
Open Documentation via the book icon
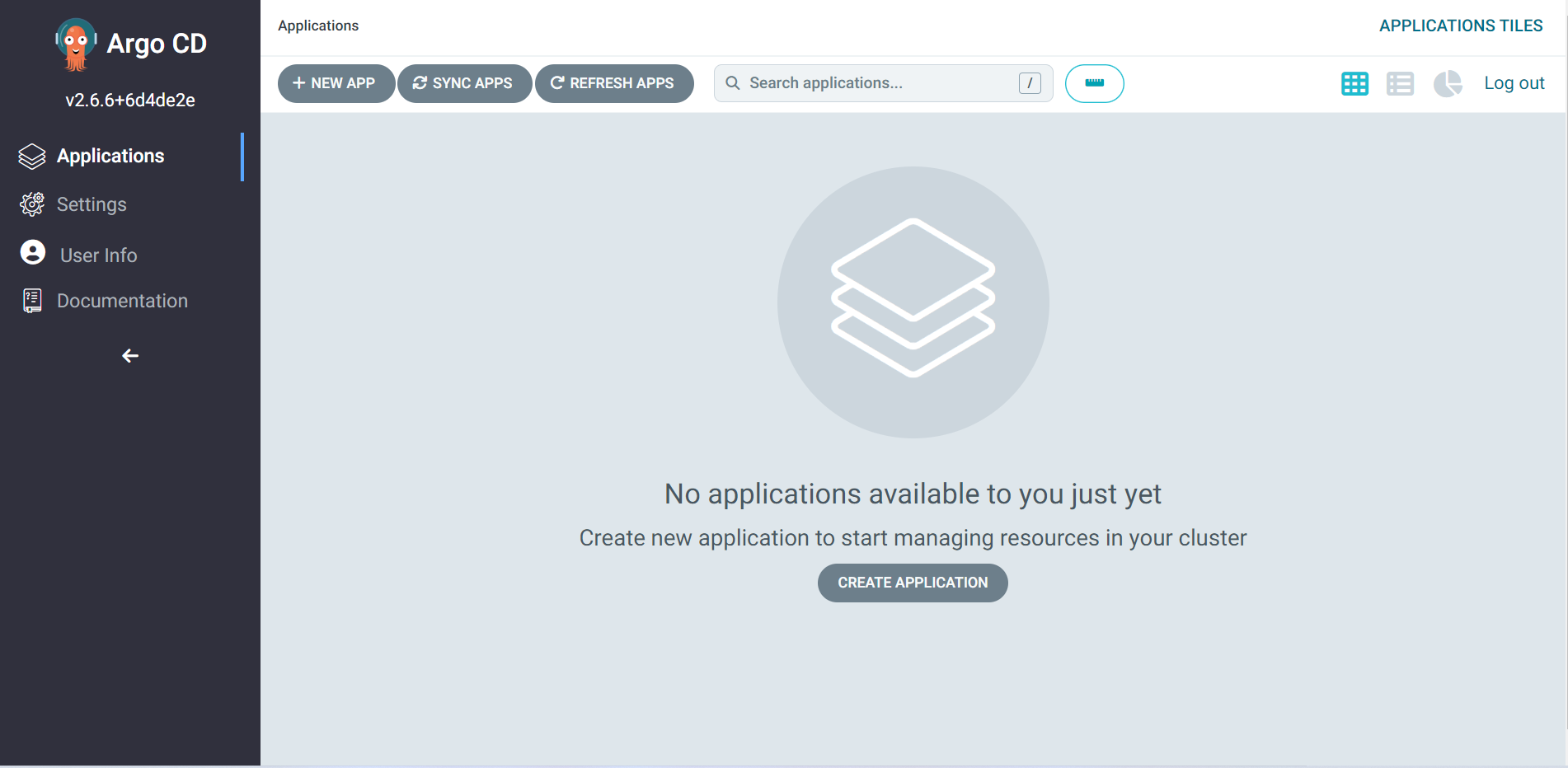(31, 300)
